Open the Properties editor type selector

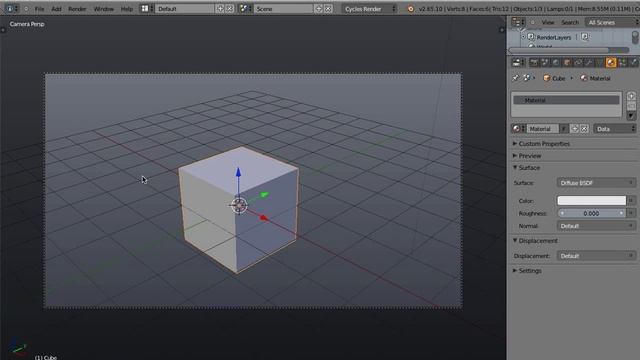click(518, 62)
